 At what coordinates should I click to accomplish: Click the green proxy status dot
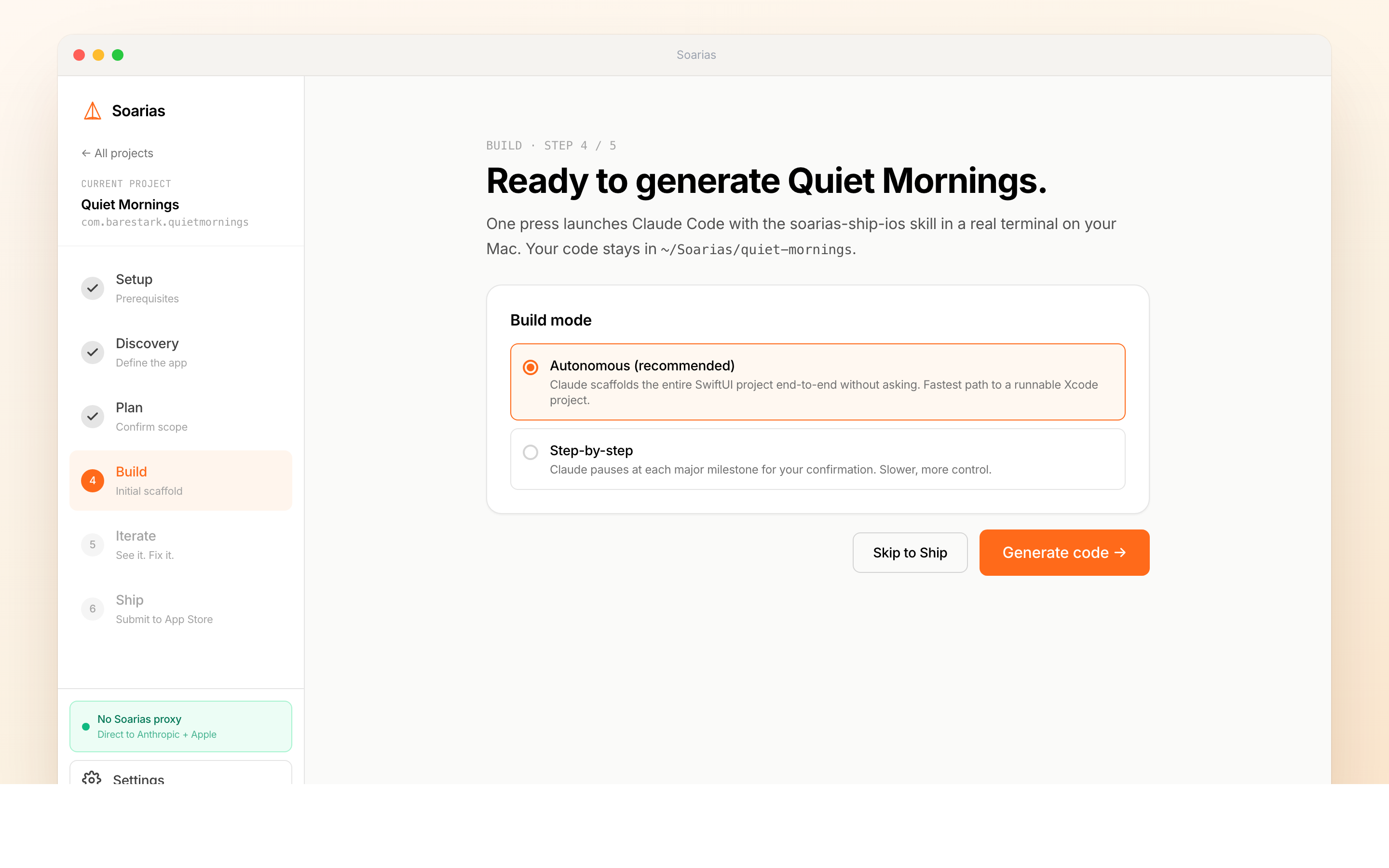pyautogui.click(x=85, y=726)
